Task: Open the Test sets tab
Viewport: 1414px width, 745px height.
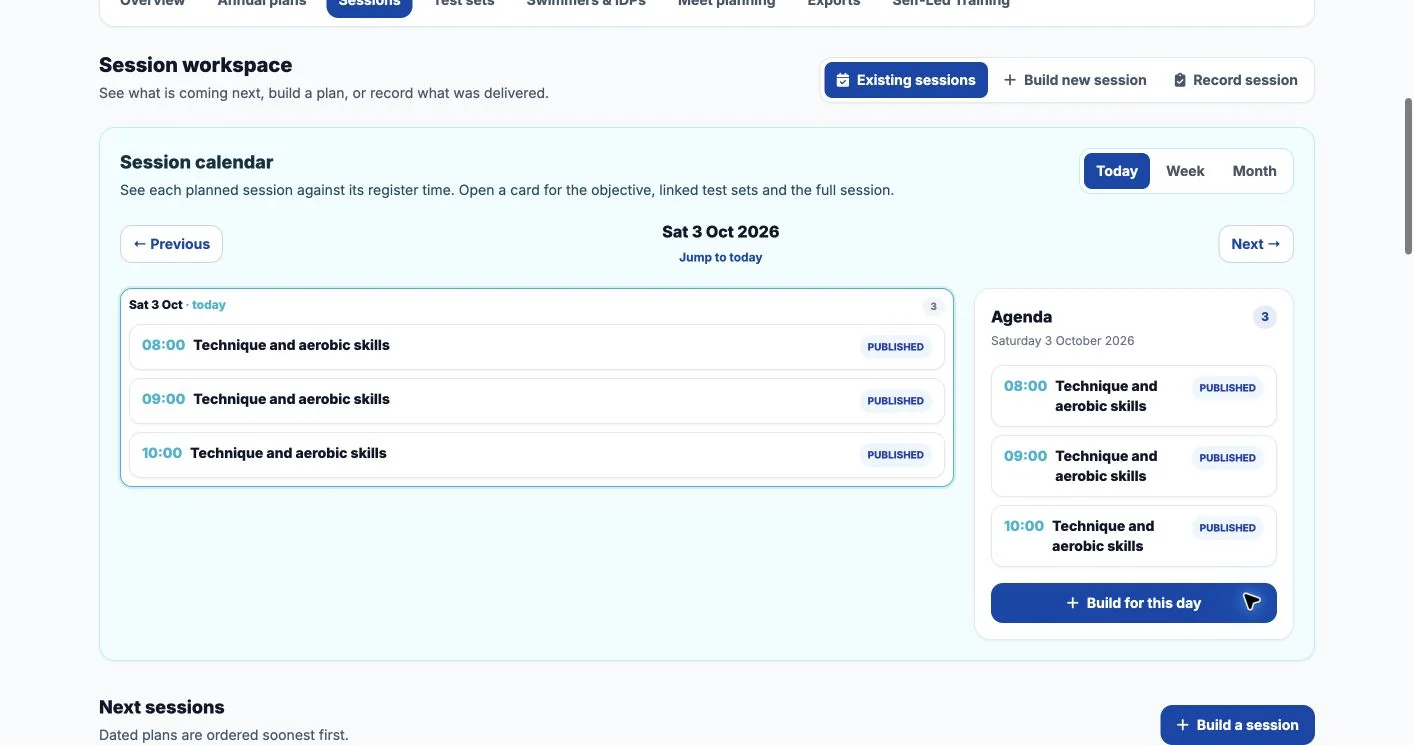Action: [464, 3]
